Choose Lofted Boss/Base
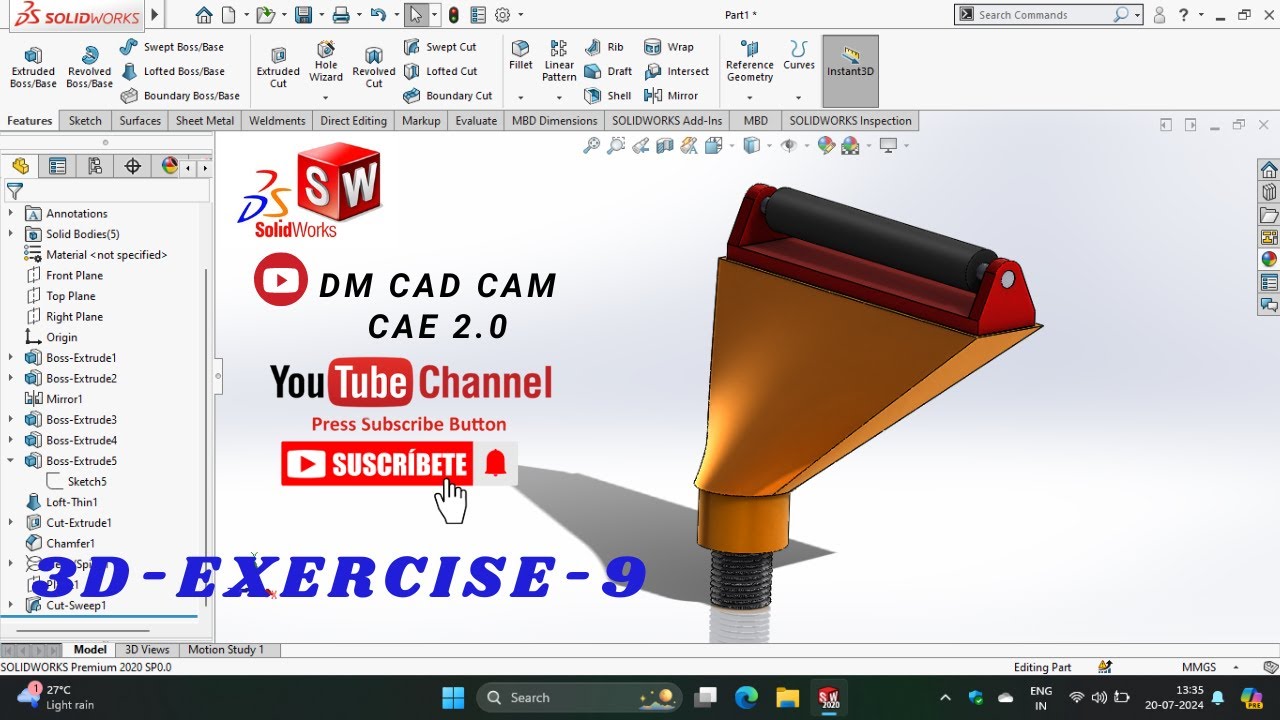Viewport: 1280px width, 720px height. 171,71
